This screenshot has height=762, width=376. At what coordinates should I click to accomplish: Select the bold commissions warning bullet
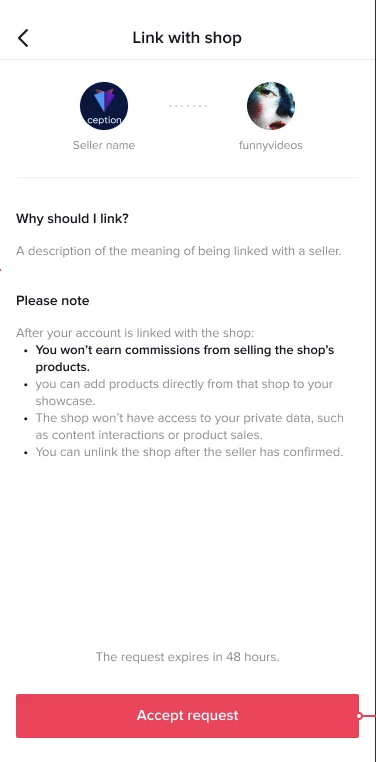tap(185, 358)
